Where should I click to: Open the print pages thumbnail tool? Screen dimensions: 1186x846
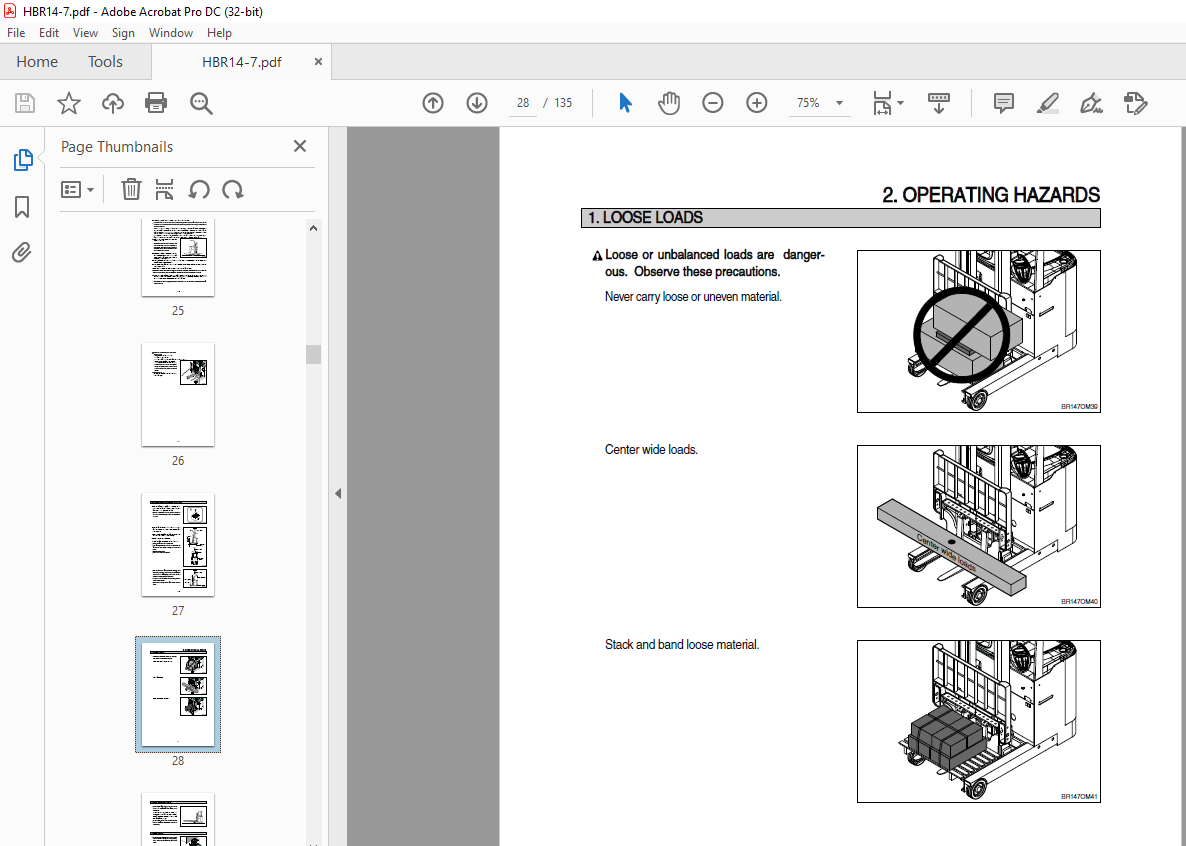[164, 189]
